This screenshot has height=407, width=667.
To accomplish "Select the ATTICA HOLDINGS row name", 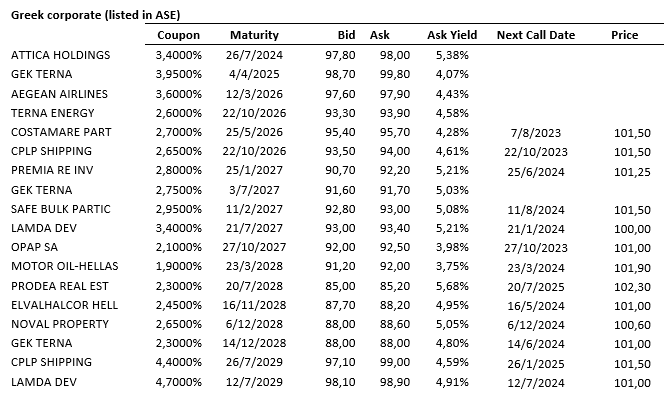I will [x=60, y=55].
